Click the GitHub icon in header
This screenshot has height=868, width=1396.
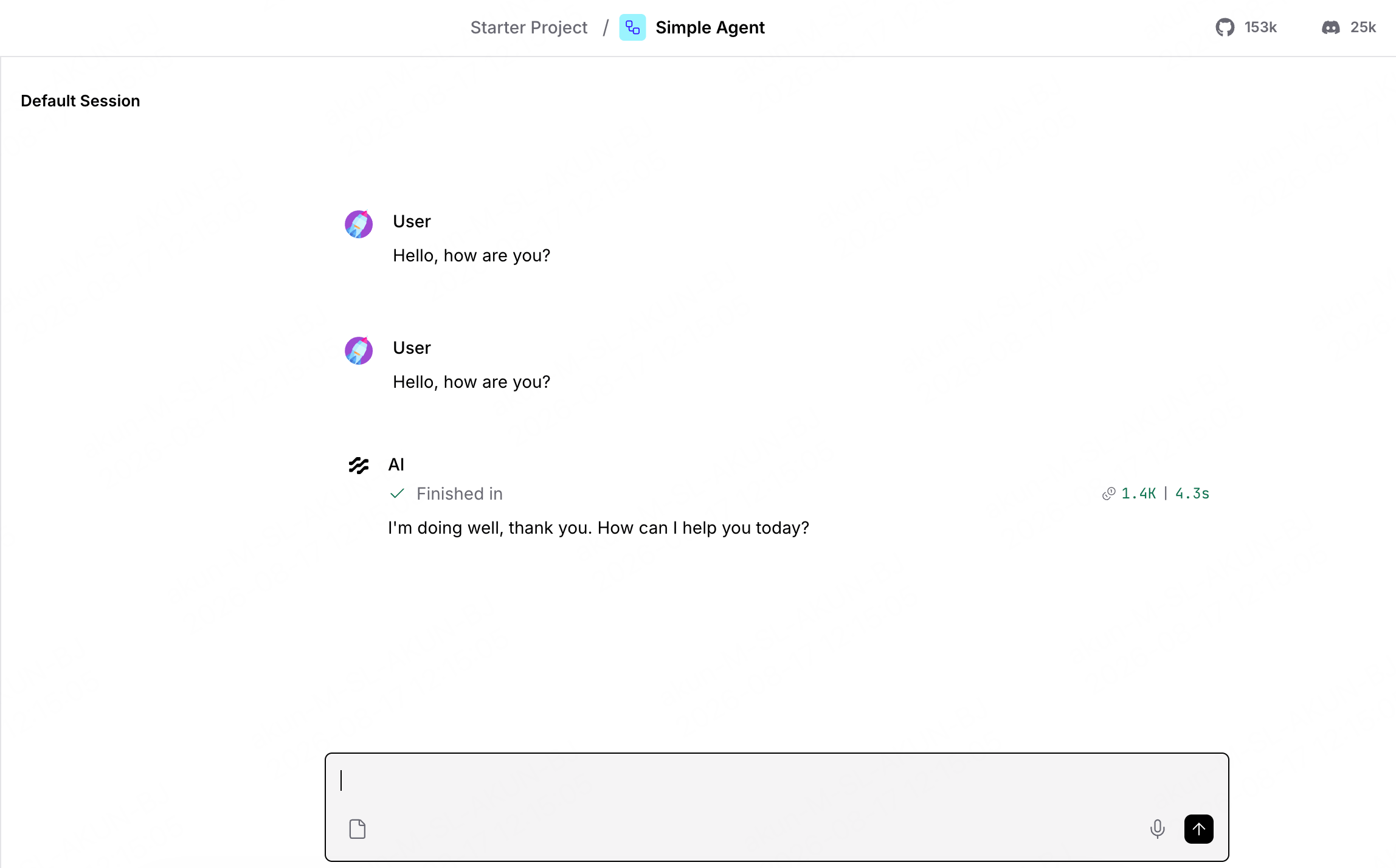coord(1225,27)
